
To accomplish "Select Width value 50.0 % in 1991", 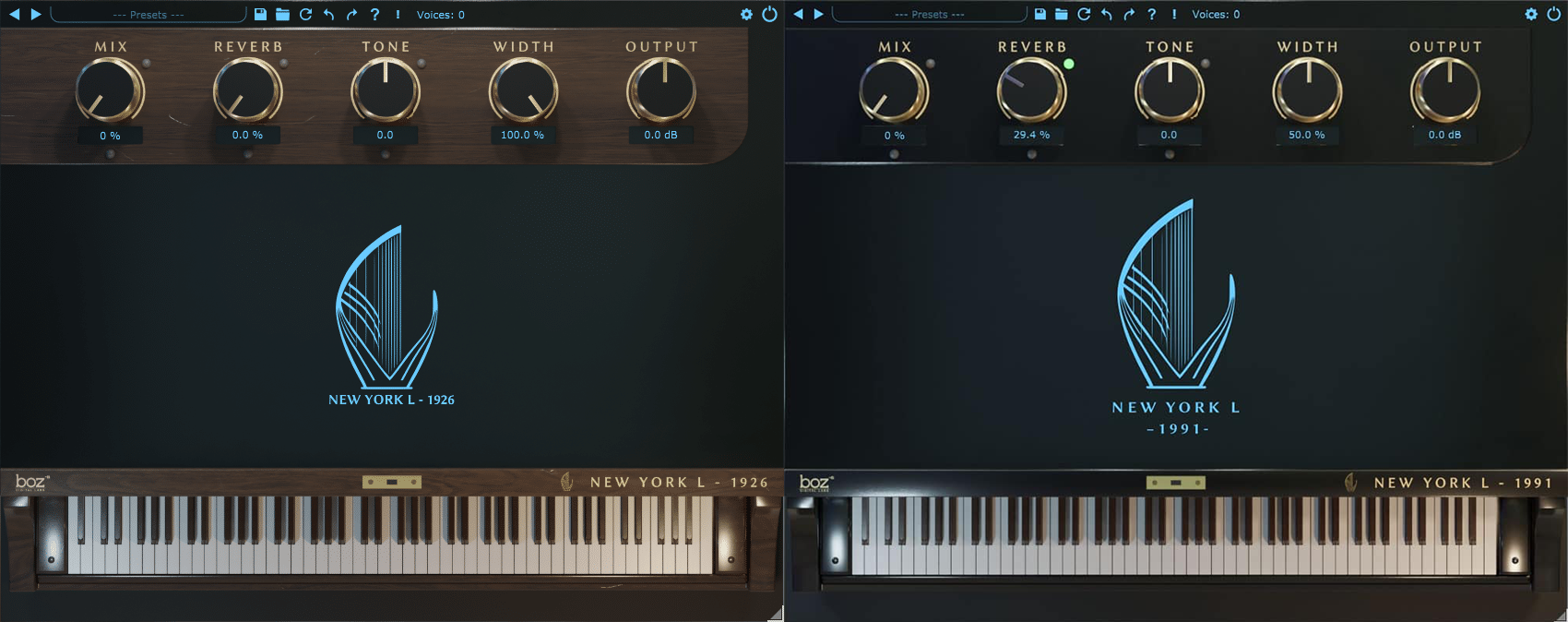I will (x=1307, y=135).
